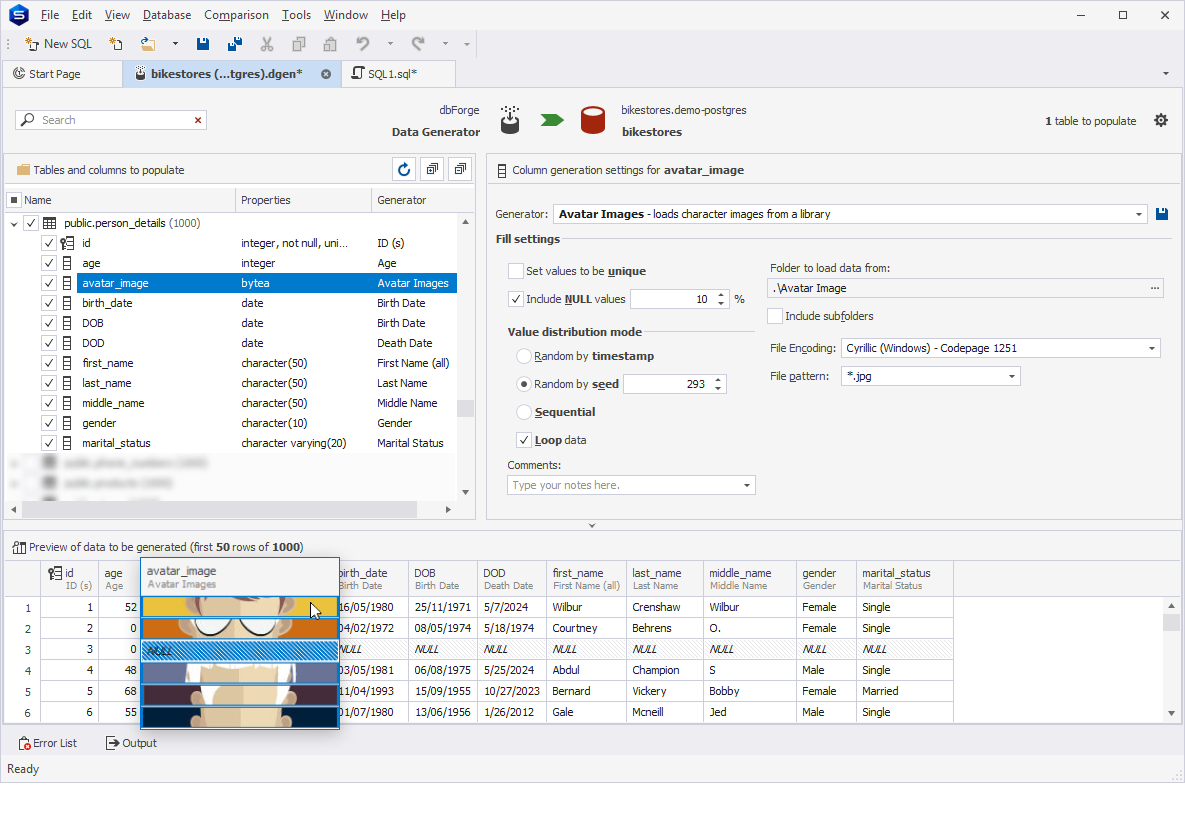Choose Sequential distribution mode
1185x820 pixels.
[x=524, y=412]
